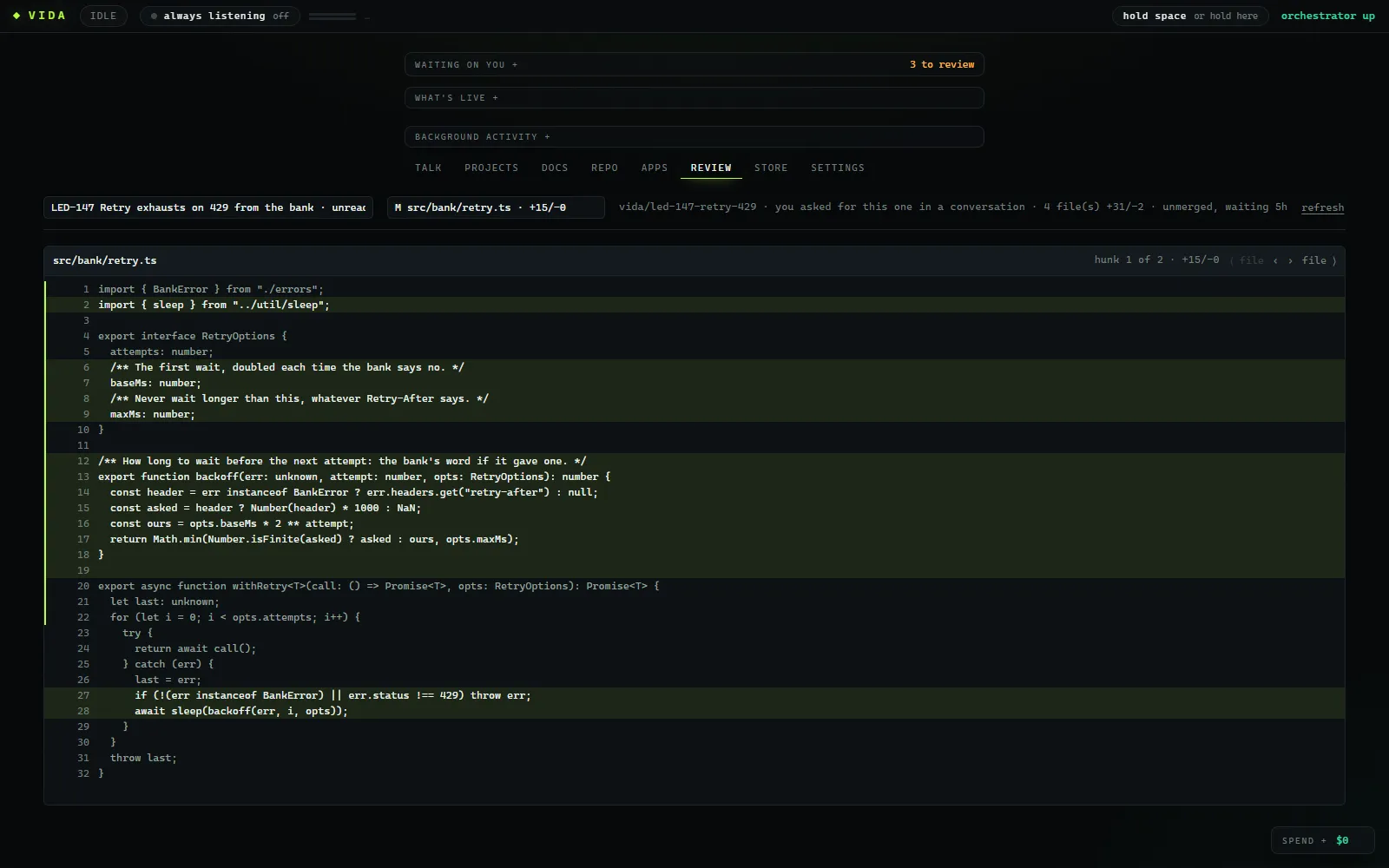Select the REVIEW tab

point(711,168)
